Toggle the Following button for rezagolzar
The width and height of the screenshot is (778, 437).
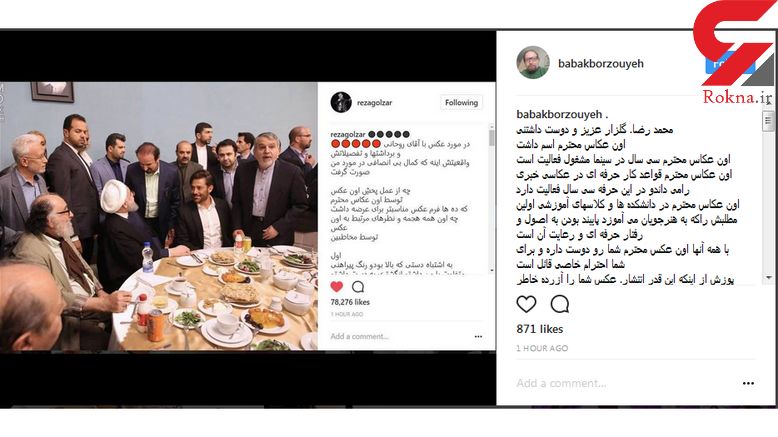pyautogui.click(x=461, y=103)
